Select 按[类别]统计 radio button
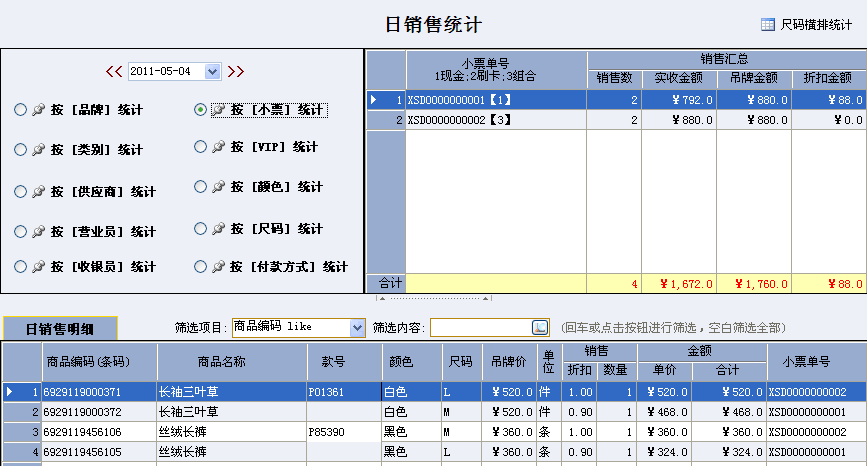This screenshot has width=867, height=466. (20, 149)
